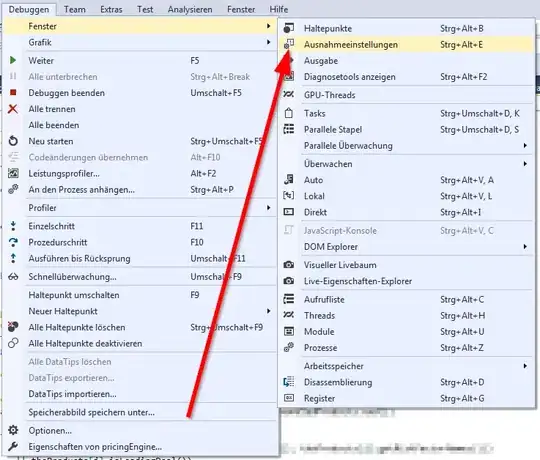This screenshot has height=460, width=540.
Task: Click the red X Alle trennen icon
Action: (x=13, y=109)
